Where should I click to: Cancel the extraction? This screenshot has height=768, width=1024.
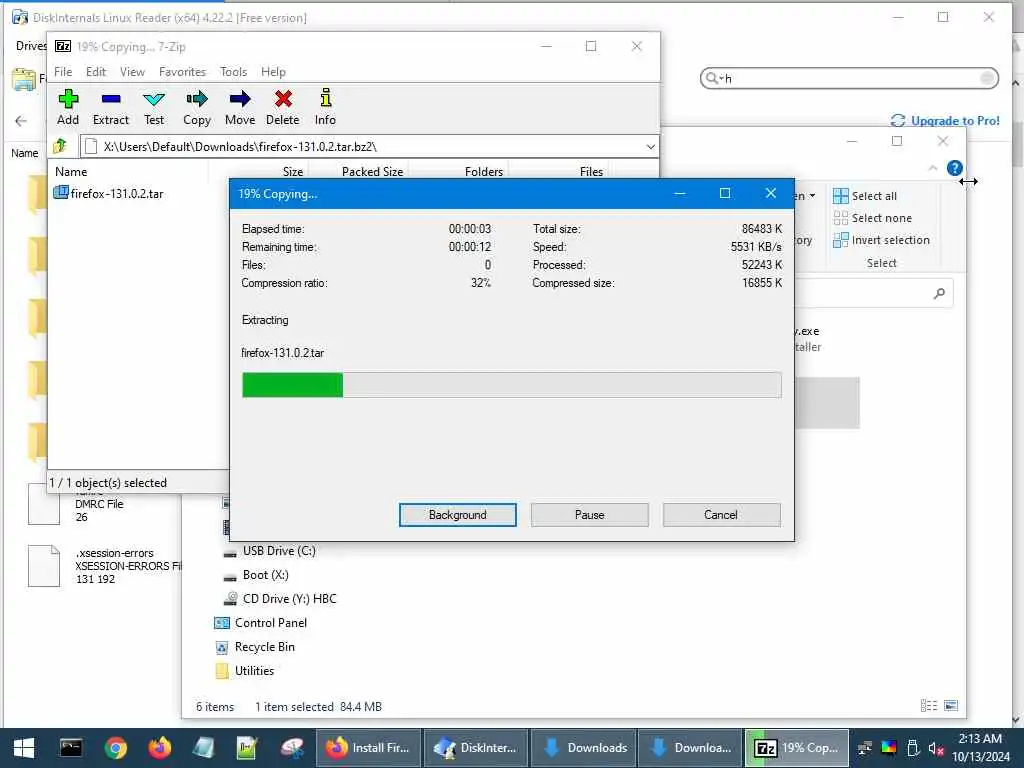point(721,515)
